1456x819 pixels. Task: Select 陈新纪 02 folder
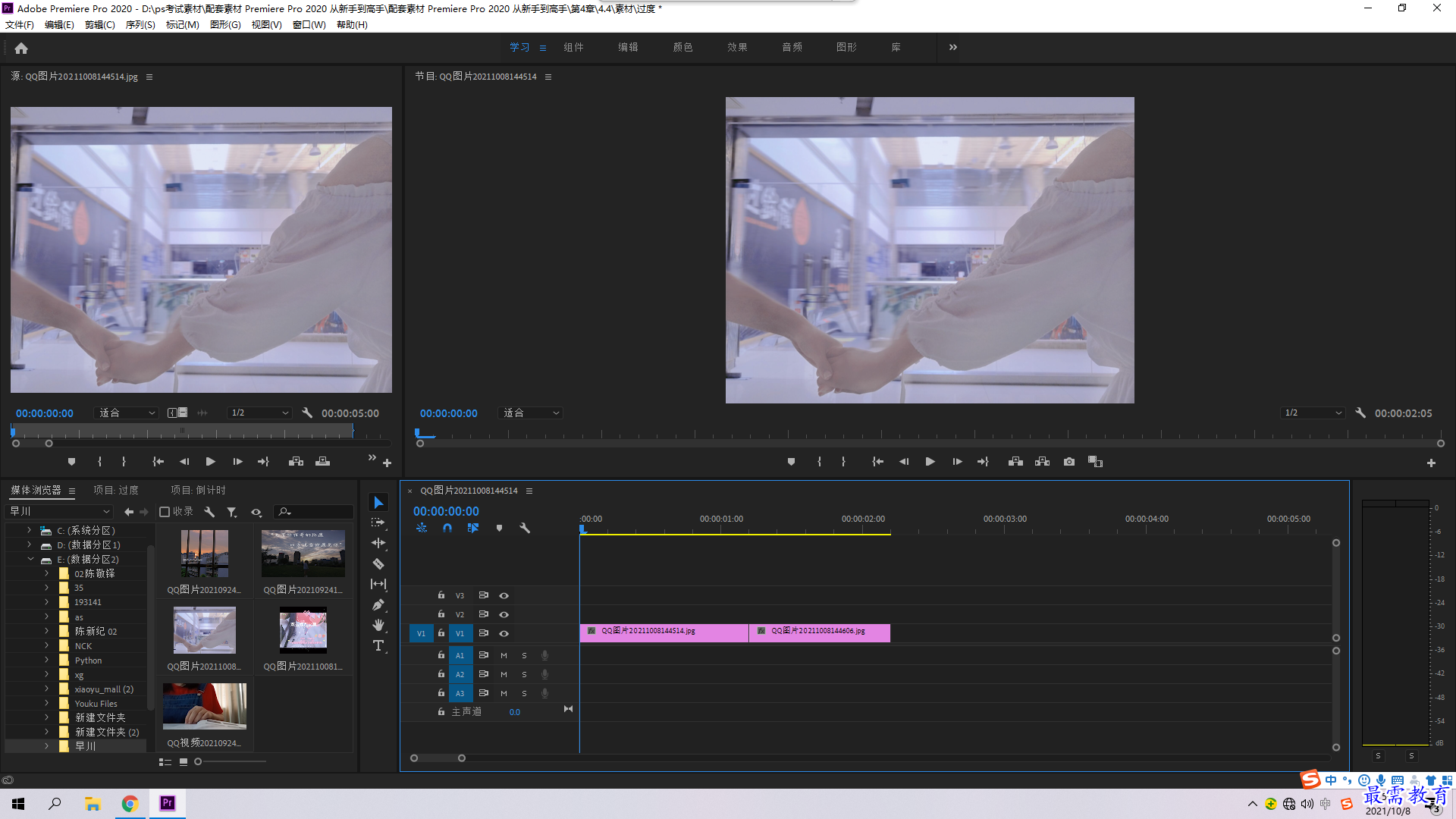tap(96, 632)
